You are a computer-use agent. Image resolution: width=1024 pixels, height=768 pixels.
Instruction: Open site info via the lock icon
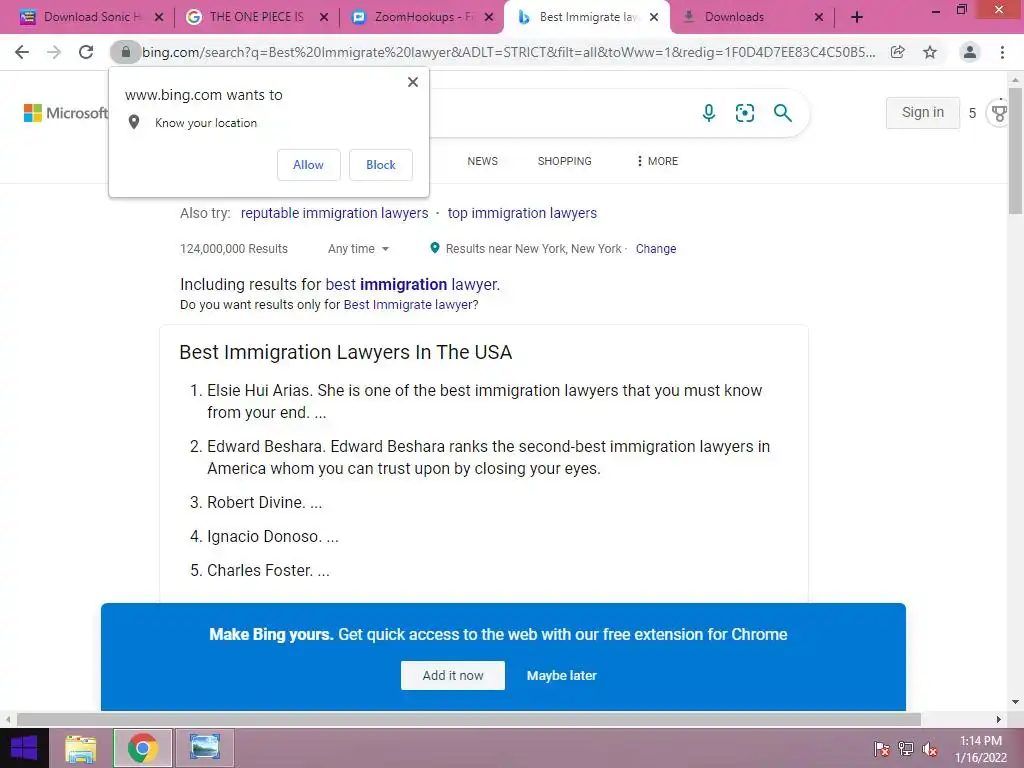[125, 52]
